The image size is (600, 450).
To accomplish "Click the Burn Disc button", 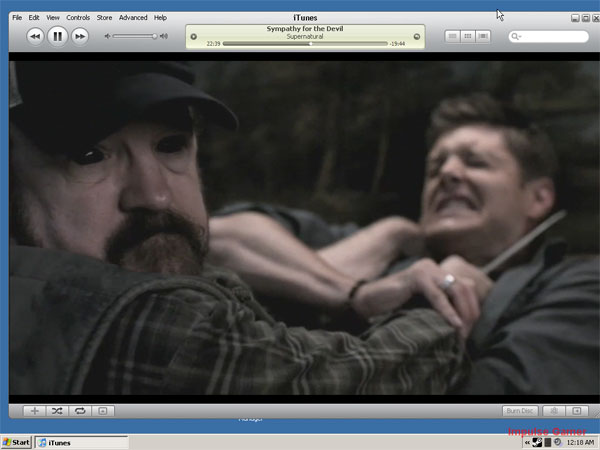I will (520, 411).
